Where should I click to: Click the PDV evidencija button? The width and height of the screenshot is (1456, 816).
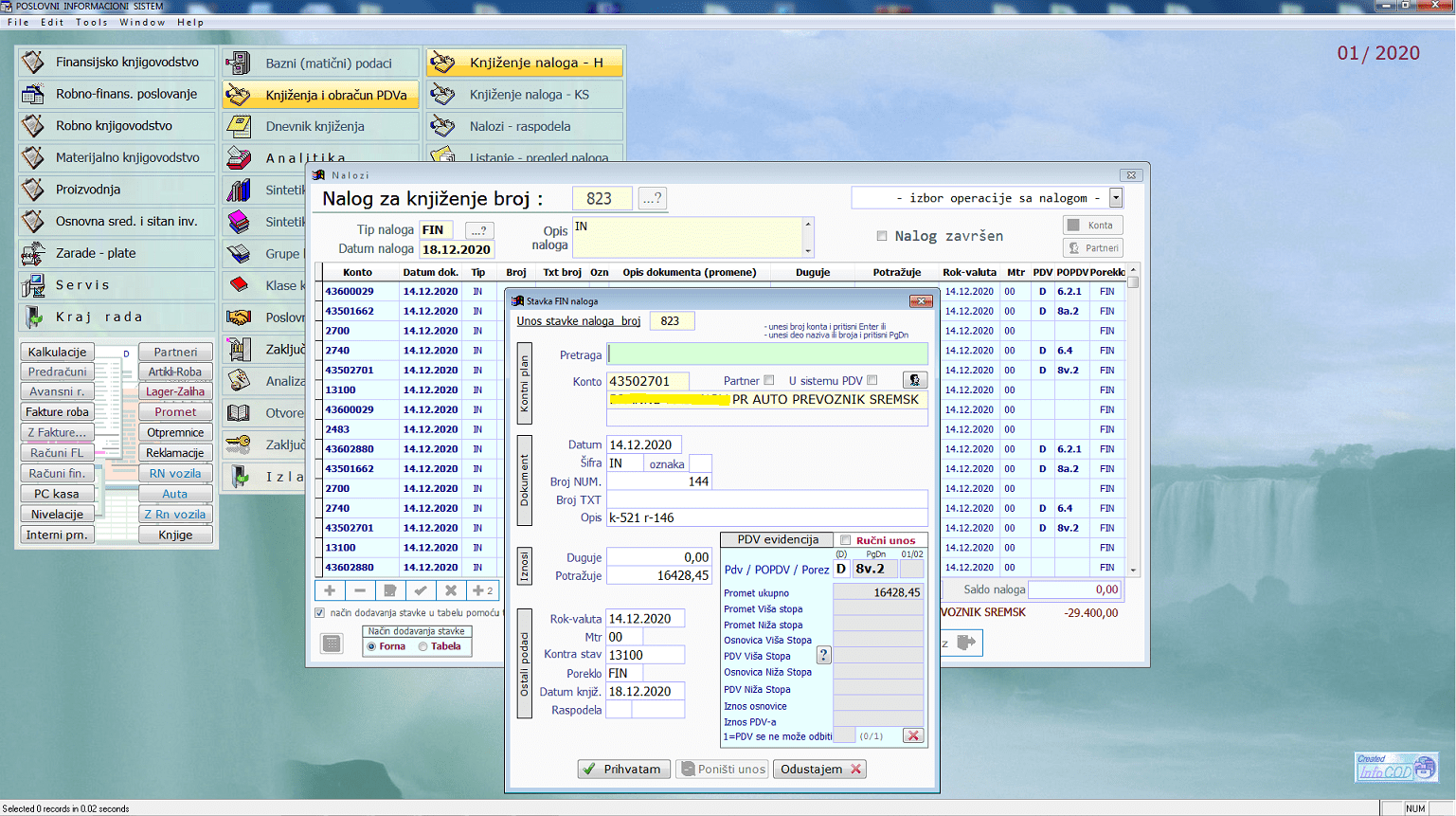pyautogui.click(x=778, y=539)
